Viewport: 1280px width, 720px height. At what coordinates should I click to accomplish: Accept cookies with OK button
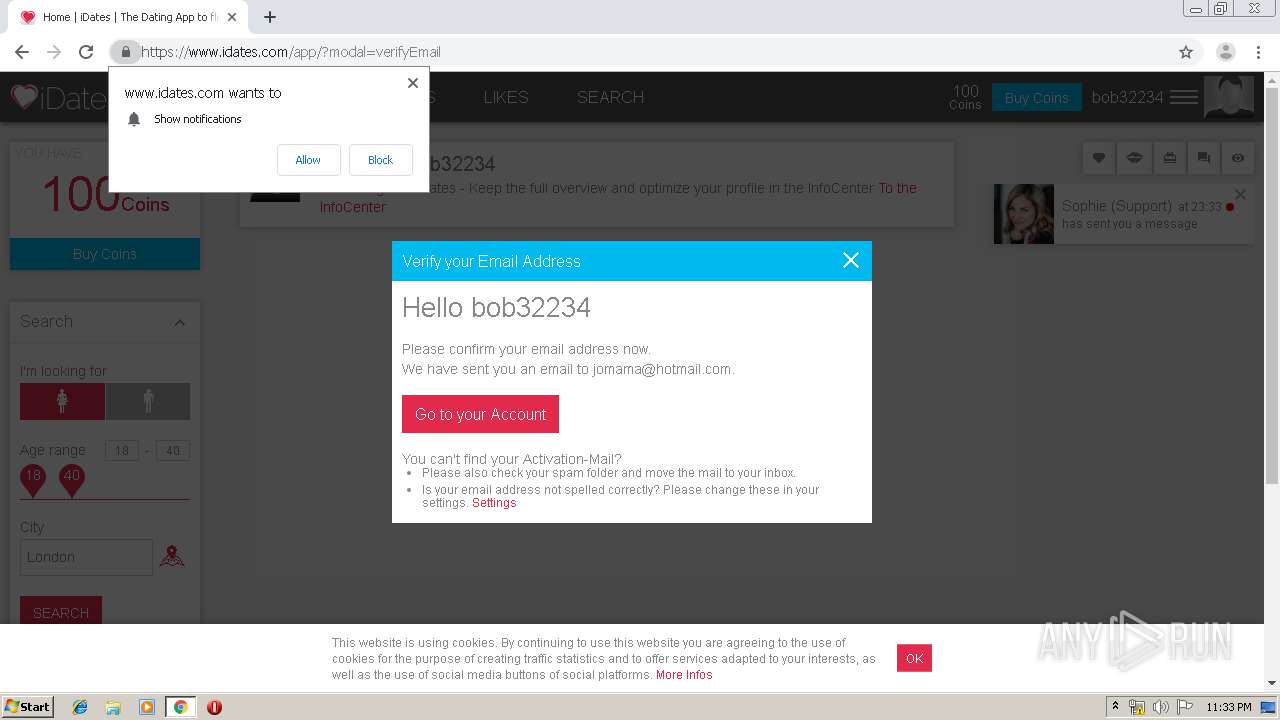coord(914,658)
